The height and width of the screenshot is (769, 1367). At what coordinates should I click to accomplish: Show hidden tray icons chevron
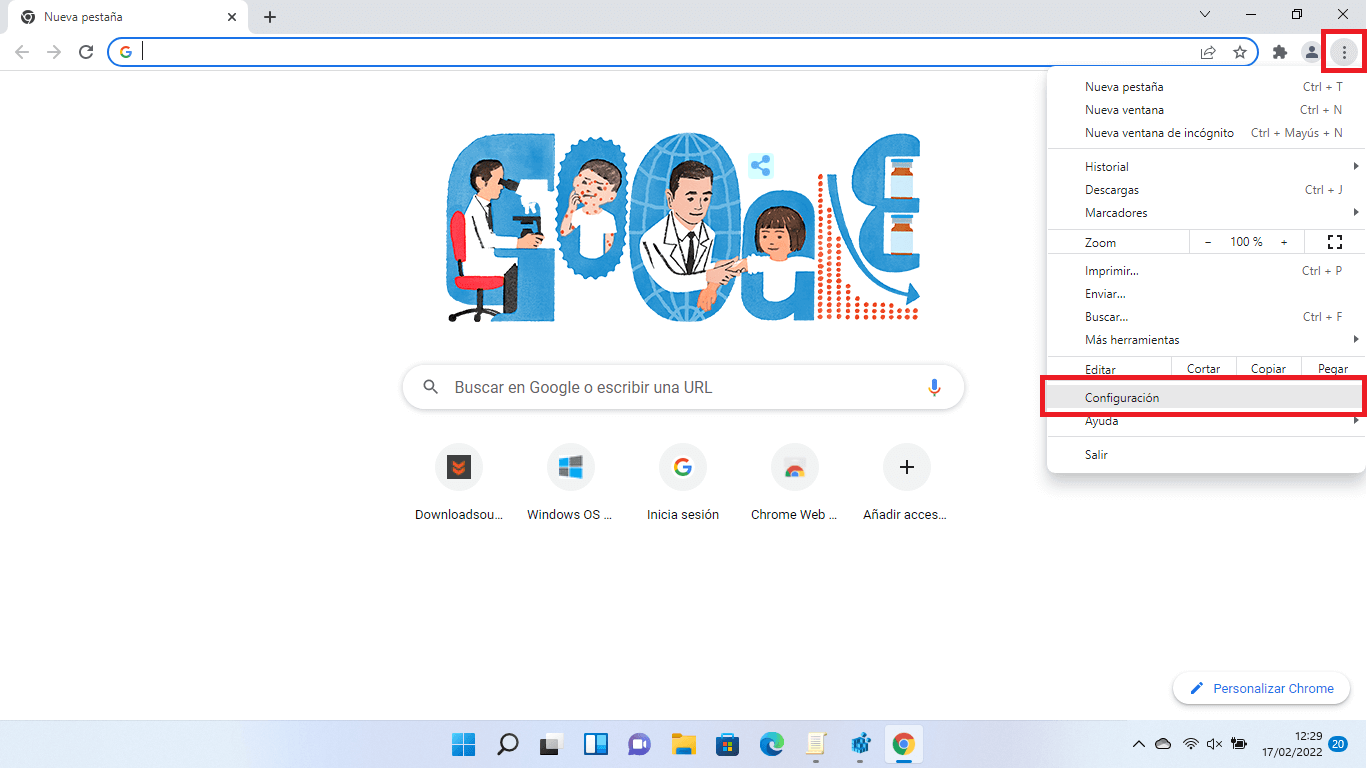1138,744
